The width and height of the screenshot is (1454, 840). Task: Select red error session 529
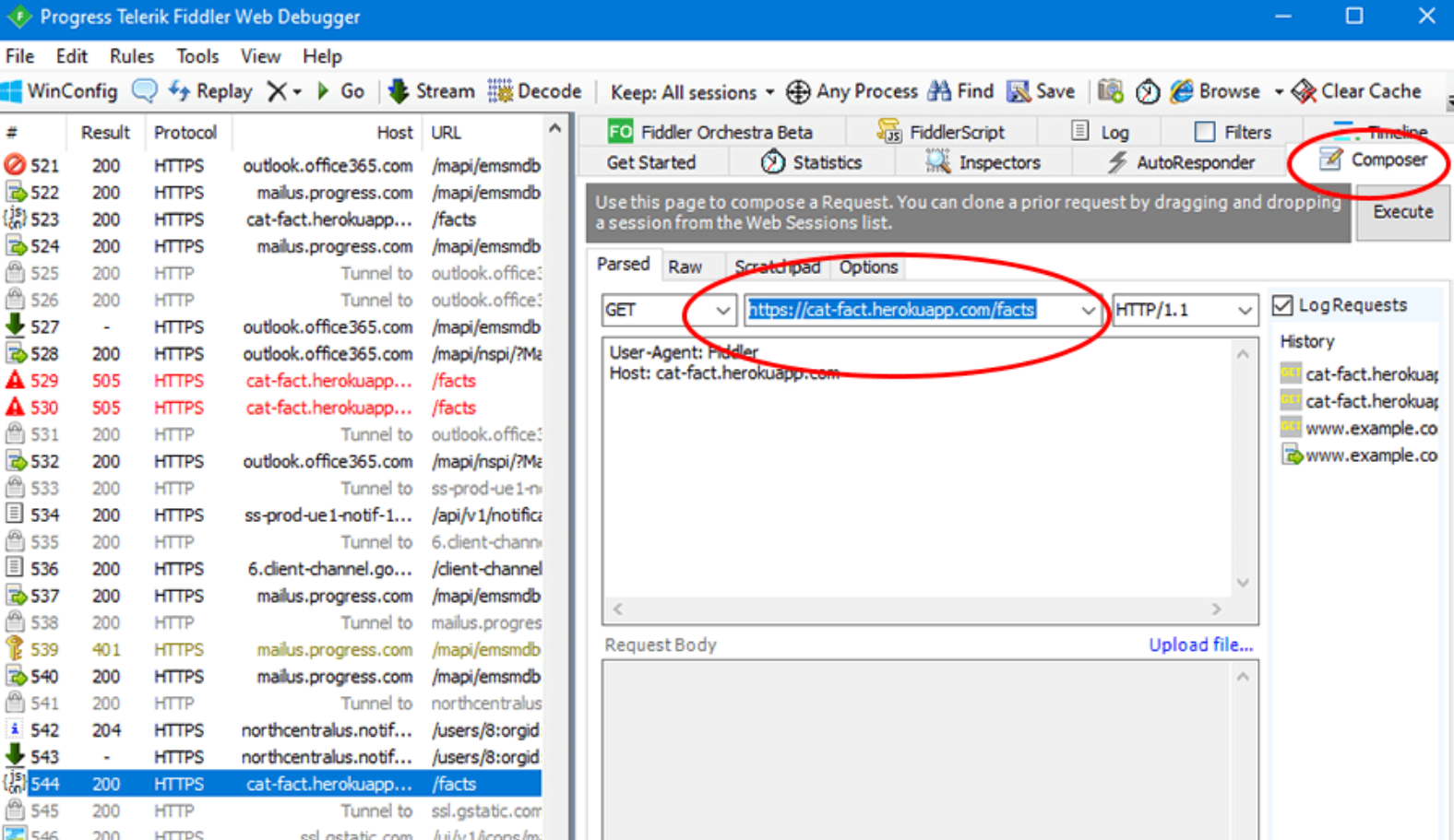[272, 381]
